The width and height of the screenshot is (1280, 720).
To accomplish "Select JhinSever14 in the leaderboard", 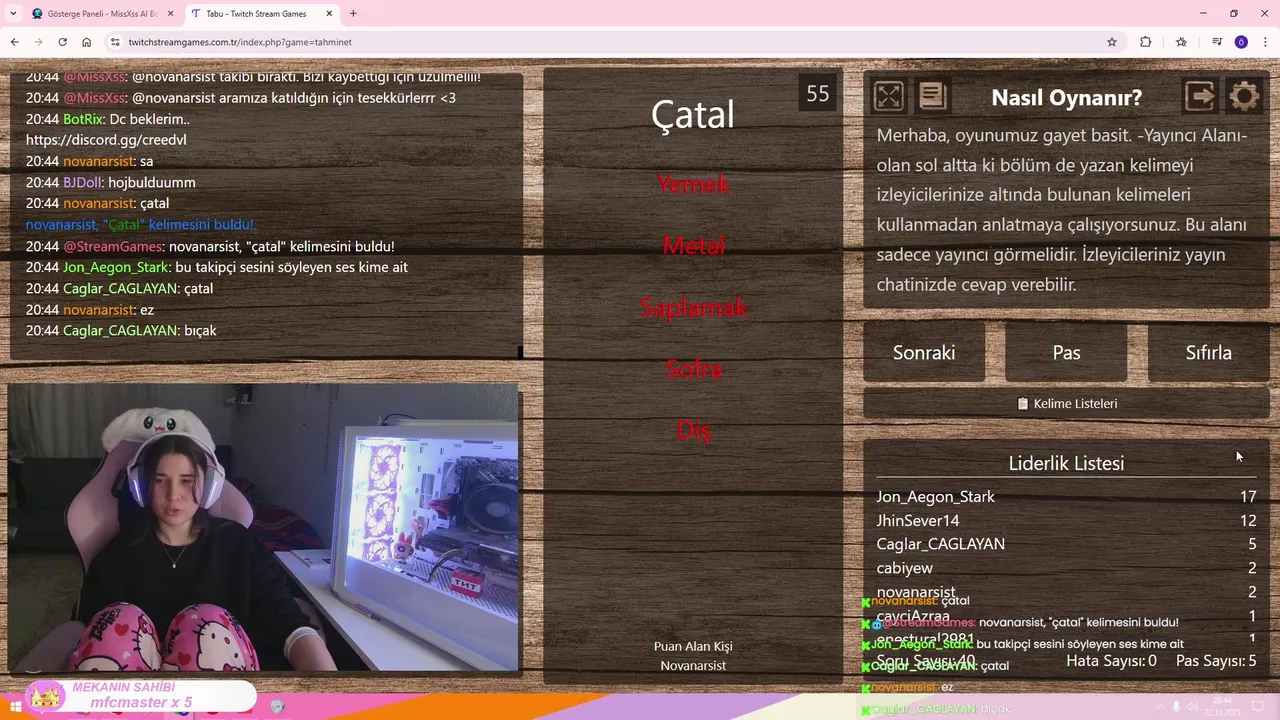I will click(x=918, y=520).
